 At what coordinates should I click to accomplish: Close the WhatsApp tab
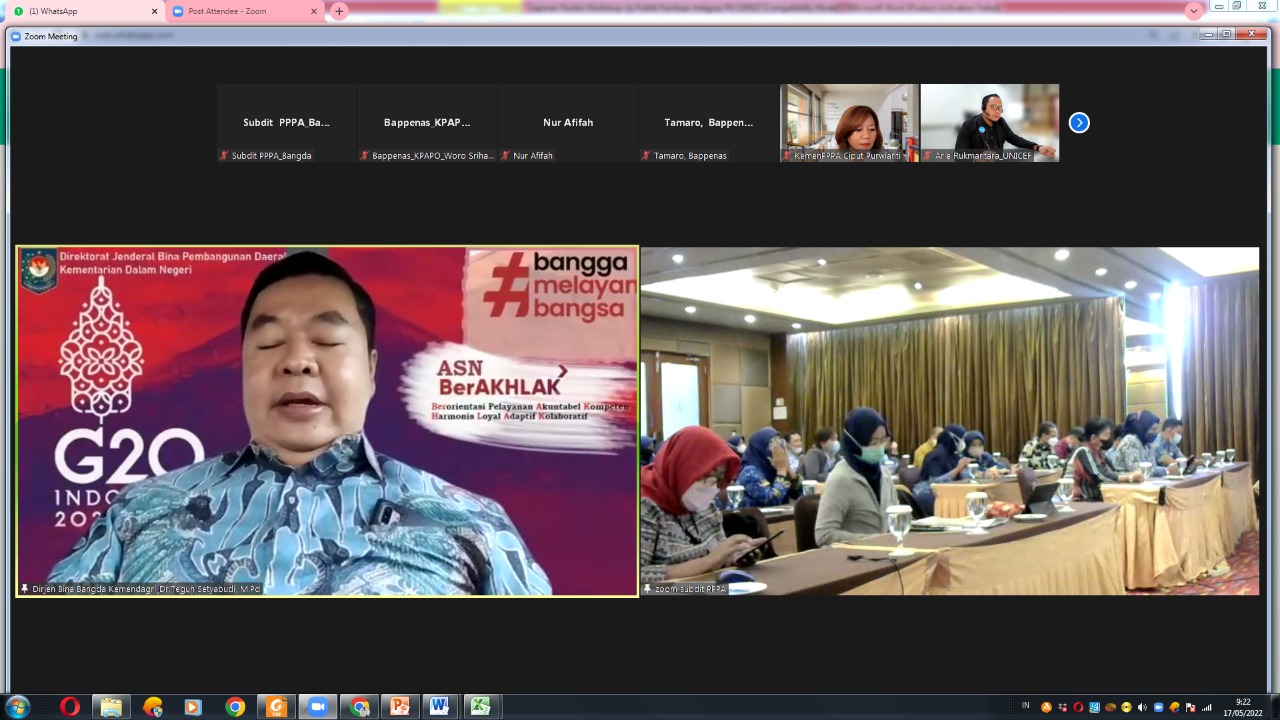[154, 11]
